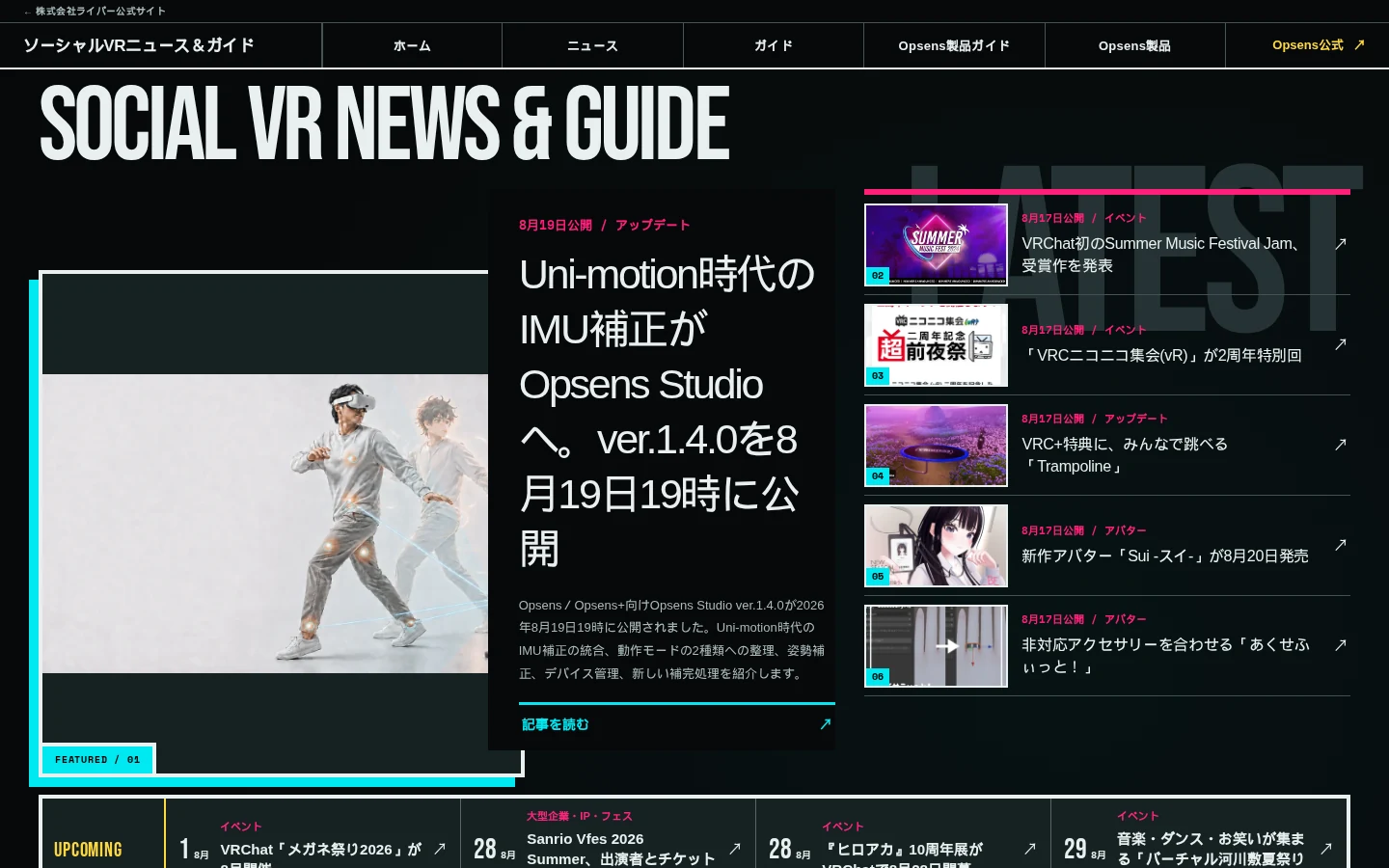This screenshot has width=1389, height=868.
Task: Click arrow icon on メガネ祭り2026 event
Action: pyautogui.click(x=440, y=849)
